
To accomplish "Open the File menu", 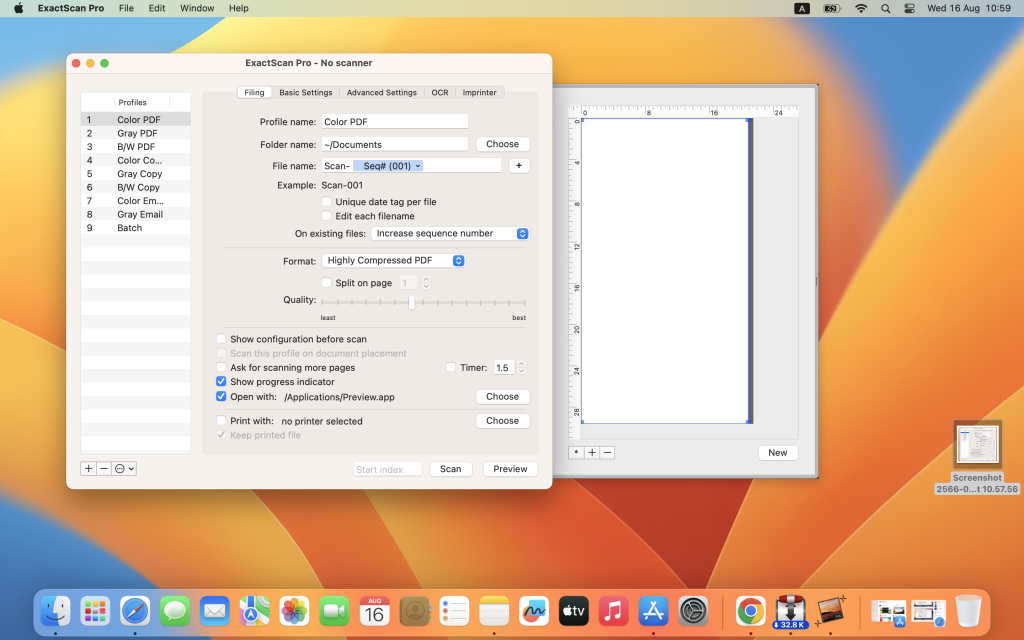I will click(126, 8).
